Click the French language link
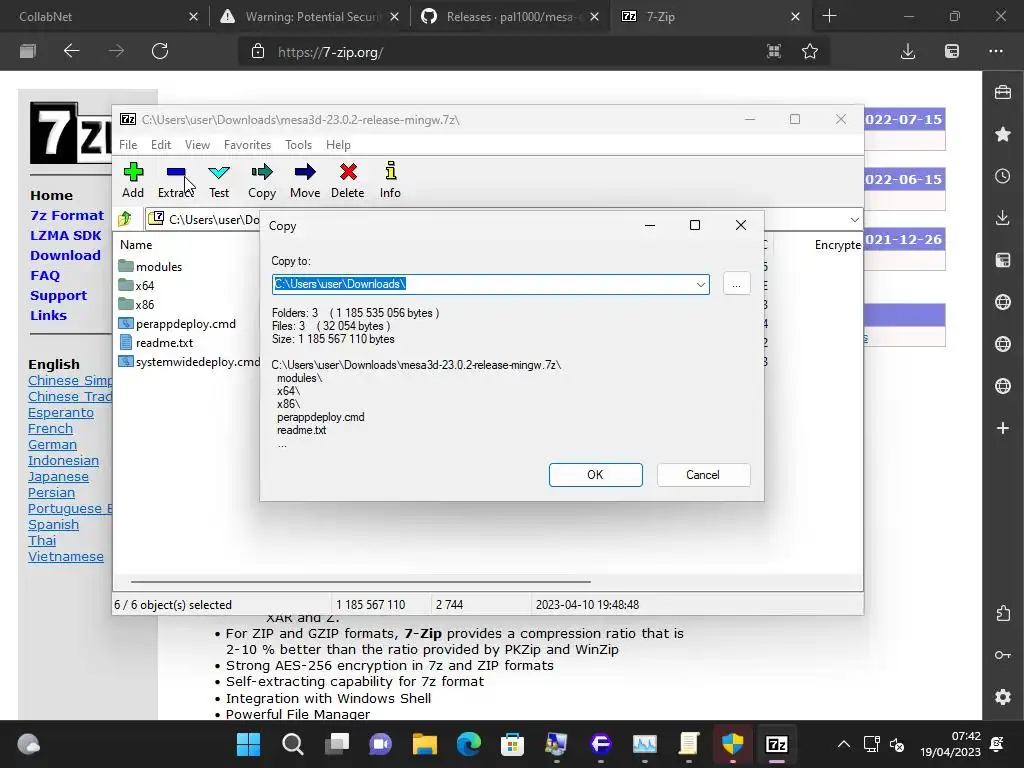The height and width of the screenshot is (768, 1024). point(50,428)
